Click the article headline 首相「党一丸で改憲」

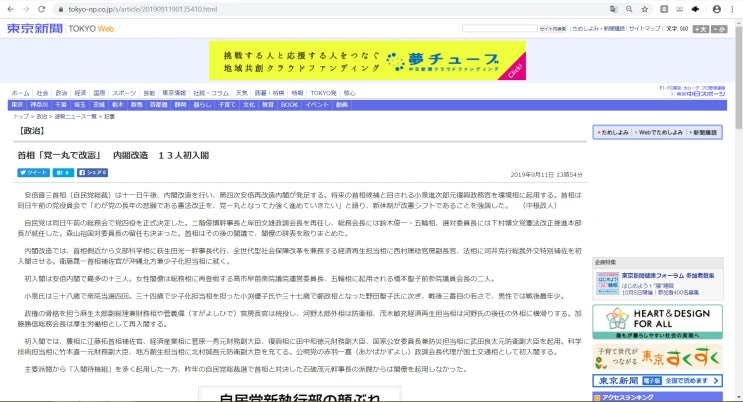click(x=113, y=155)
